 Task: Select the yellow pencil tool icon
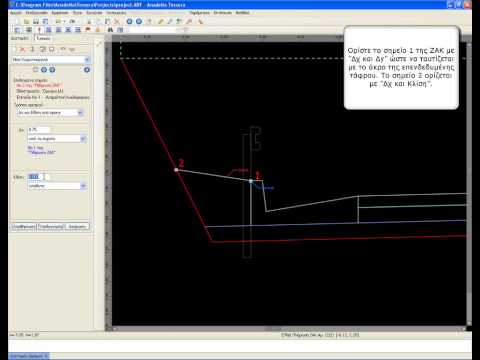point(161,21)
